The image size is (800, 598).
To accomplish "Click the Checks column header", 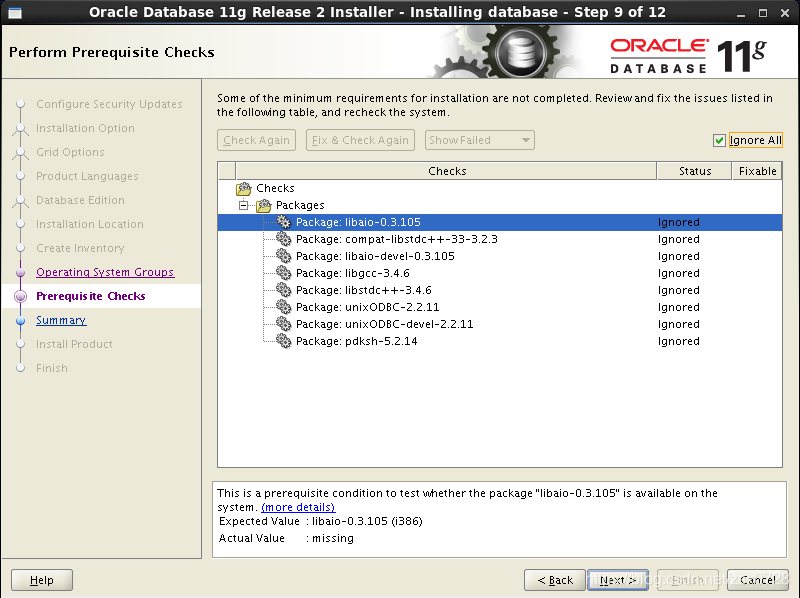I will 446,171.
